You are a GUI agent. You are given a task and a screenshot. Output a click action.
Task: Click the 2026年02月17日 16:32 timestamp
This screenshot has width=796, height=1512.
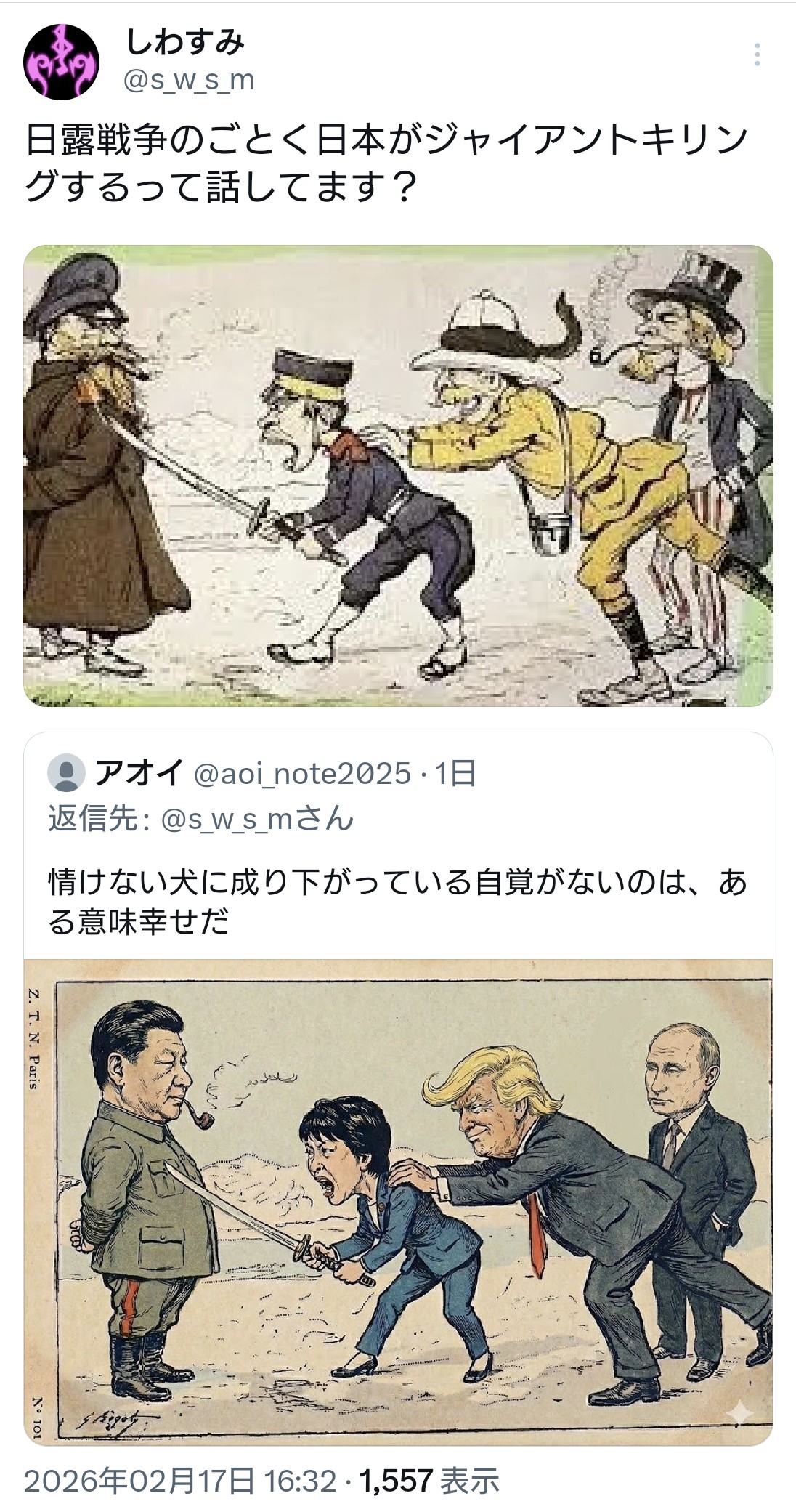[180, 1481]
